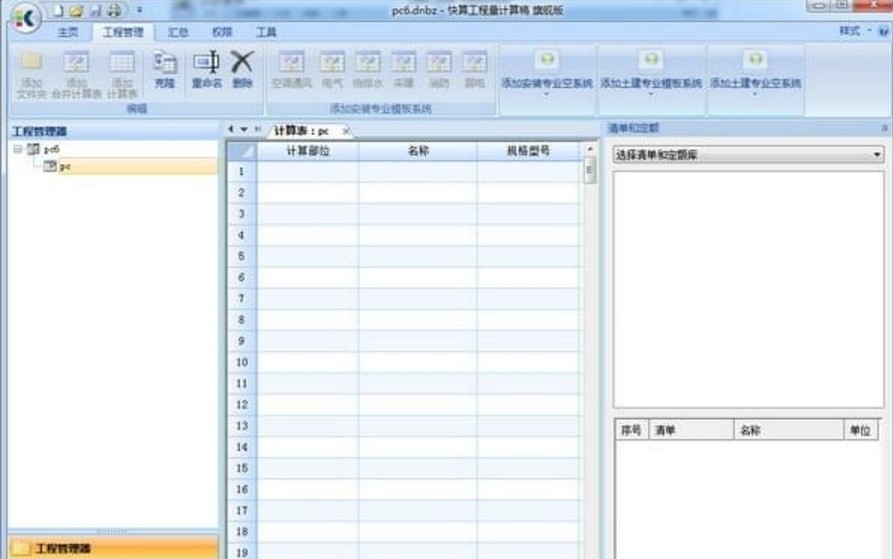This screenshot has height=559, width=893.
Task: Add the 空调通风 template system
Action: 292,69
